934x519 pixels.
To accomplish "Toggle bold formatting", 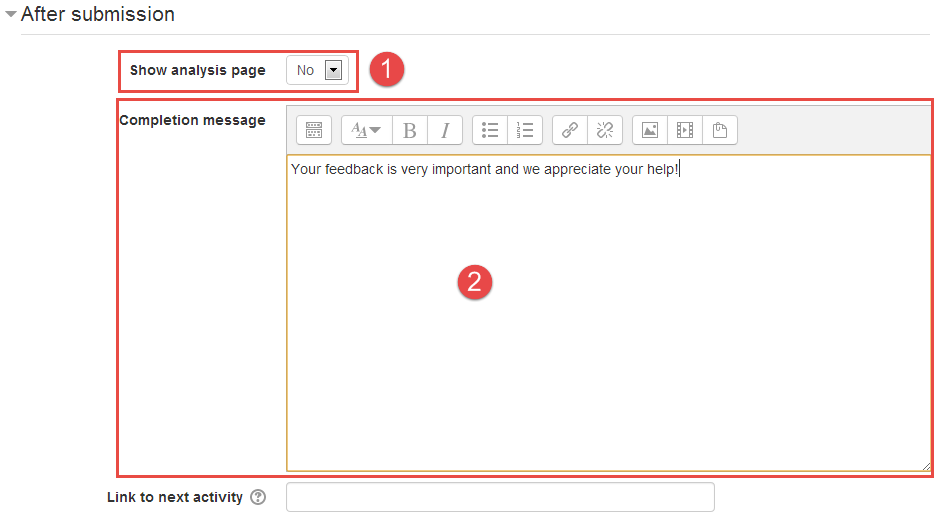I will tap(409, 130).
